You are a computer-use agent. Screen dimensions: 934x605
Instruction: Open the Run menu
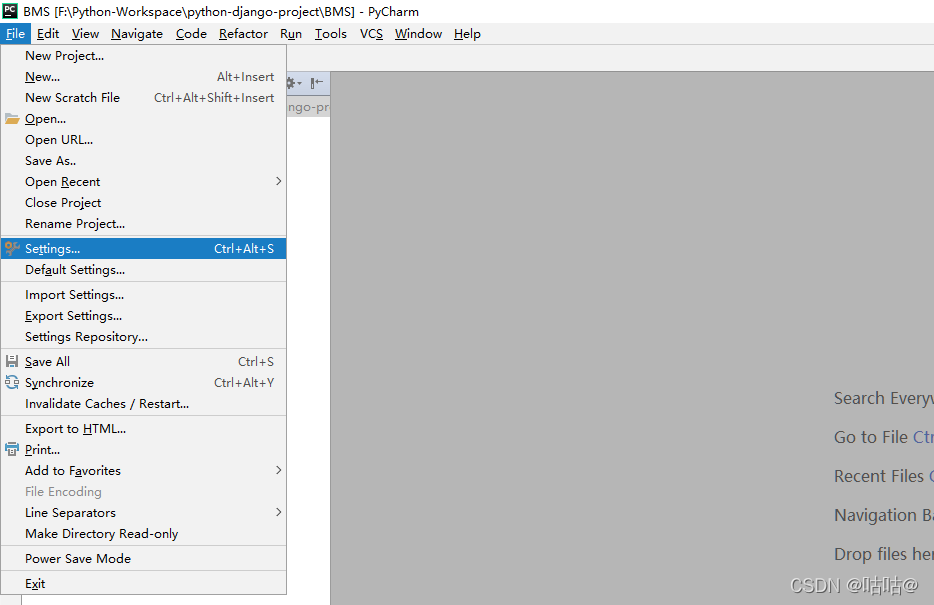tap(291, 34)
